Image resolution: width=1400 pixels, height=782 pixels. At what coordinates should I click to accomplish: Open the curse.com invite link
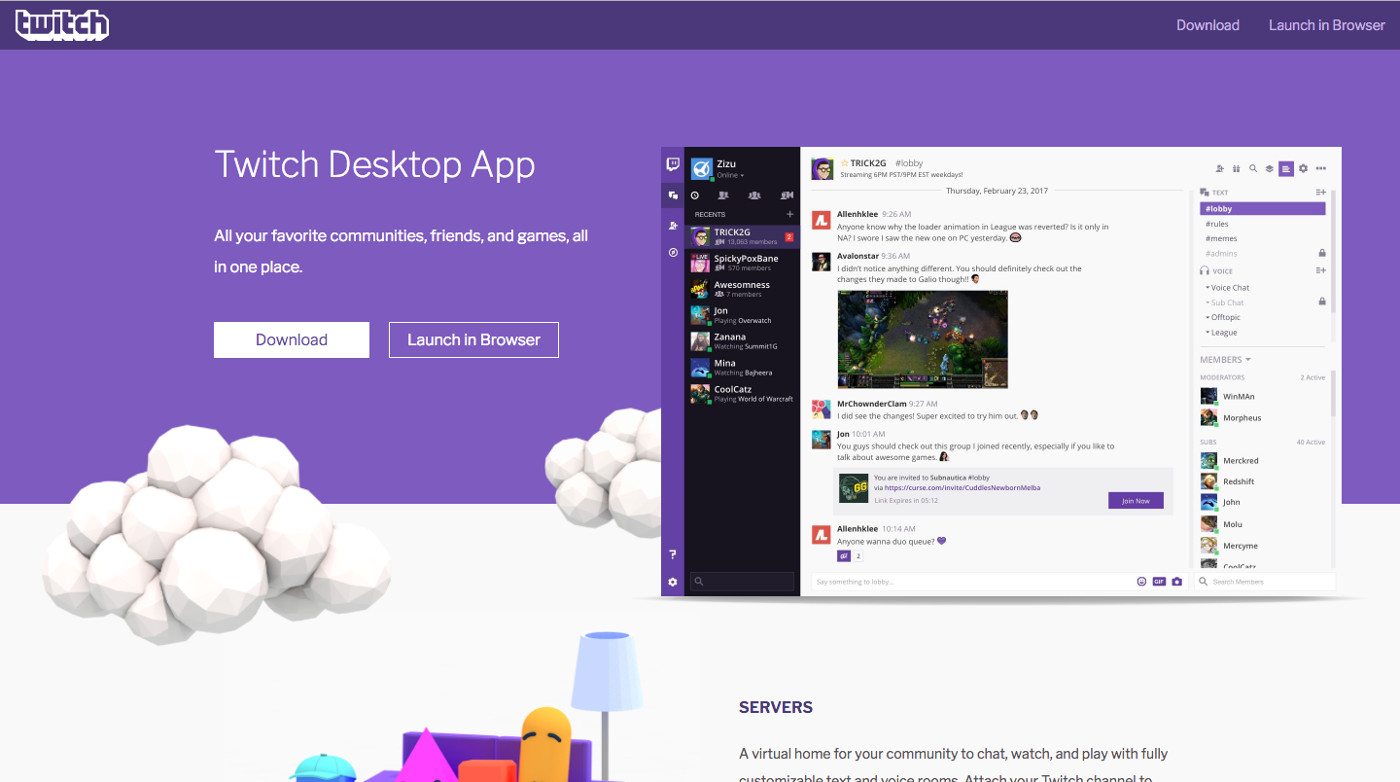point(962,488)
